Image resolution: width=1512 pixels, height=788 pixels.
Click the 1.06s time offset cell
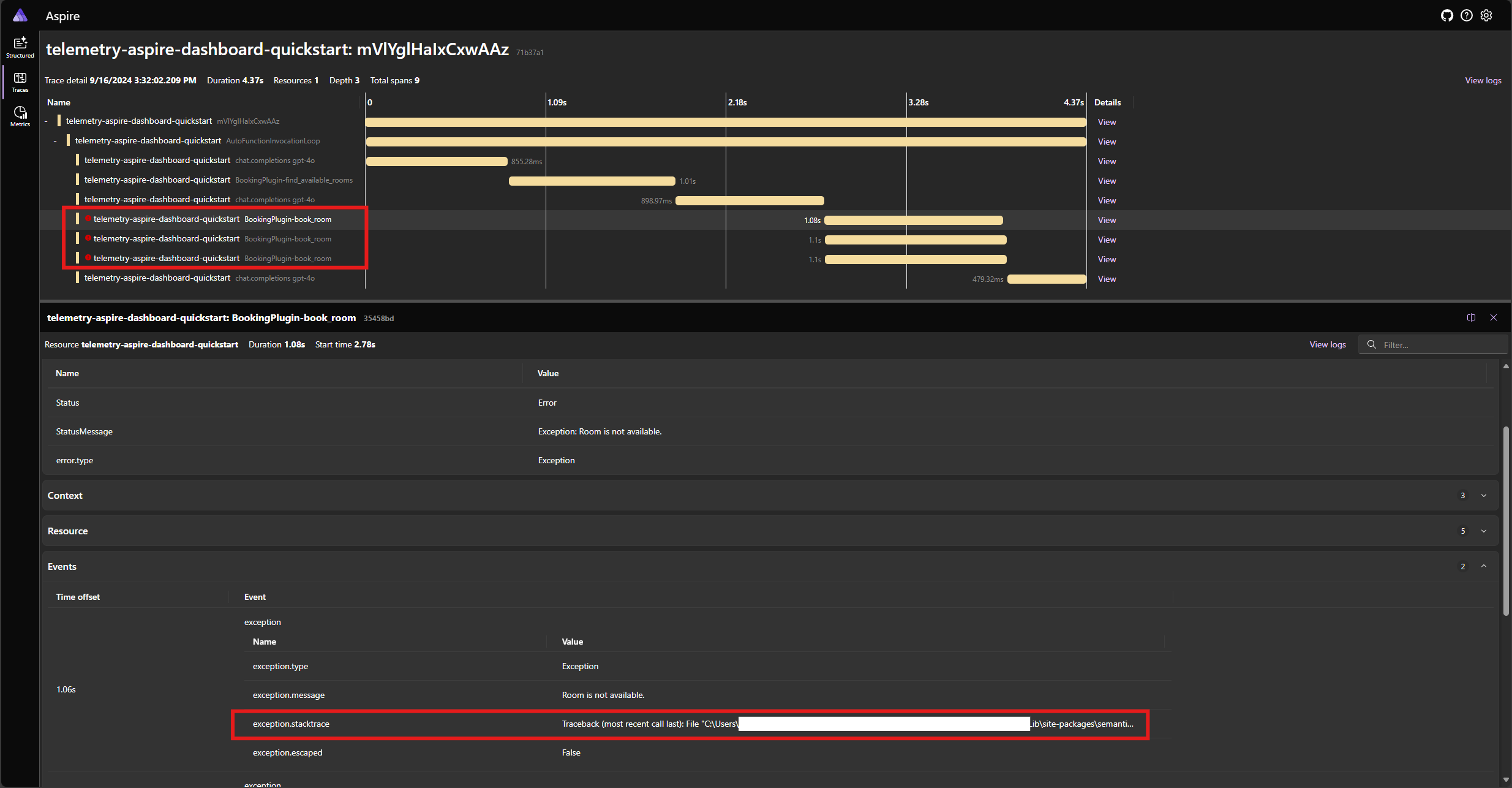click(x=66, y=689)
